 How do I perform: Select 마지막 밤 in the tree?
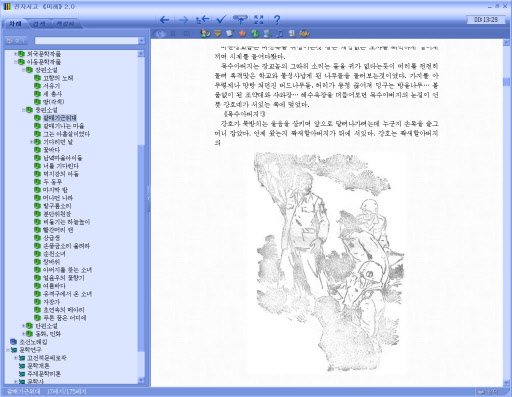[55, 190]
